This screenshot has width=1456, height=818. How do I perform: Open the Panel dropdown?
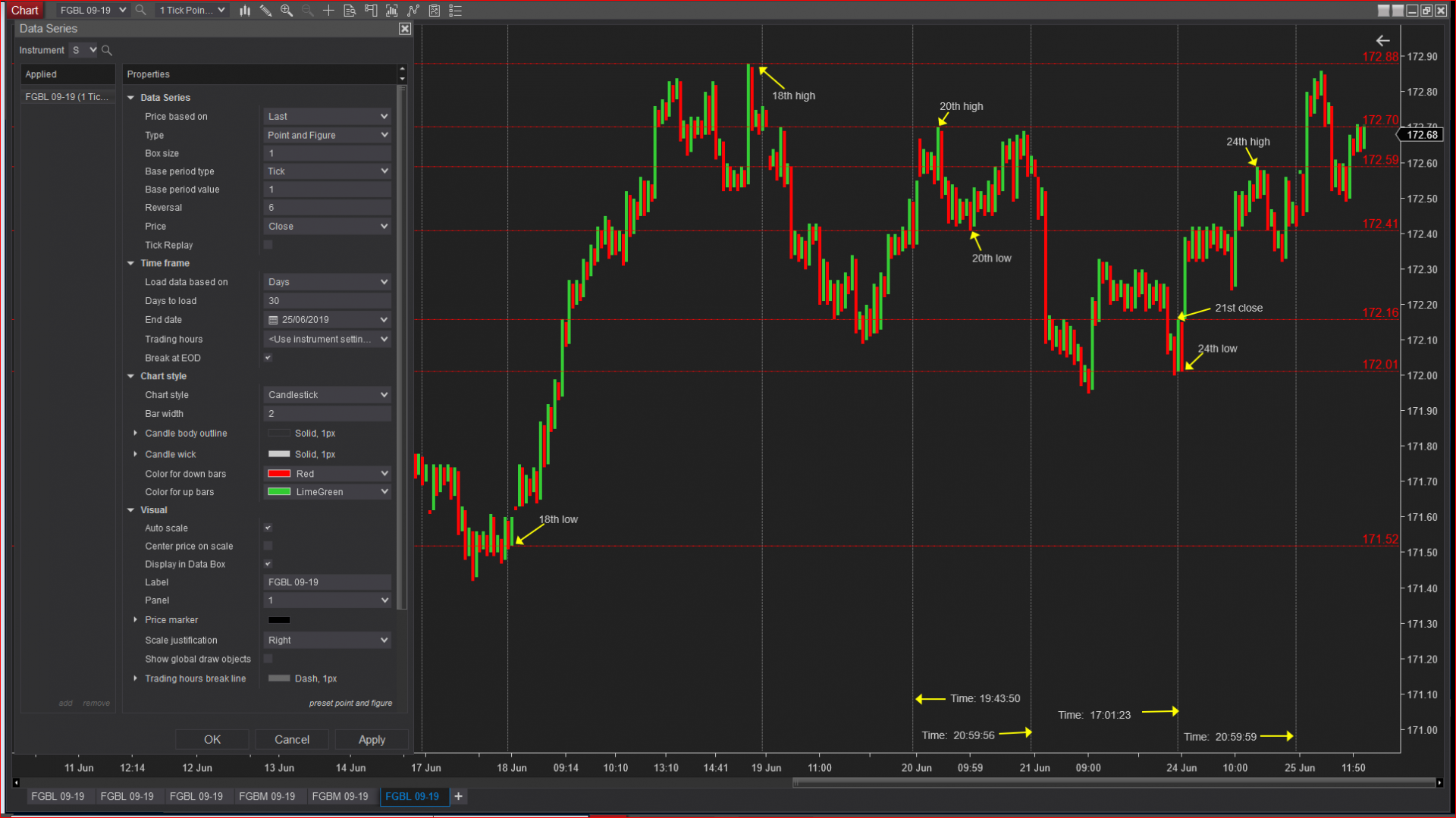328,600
